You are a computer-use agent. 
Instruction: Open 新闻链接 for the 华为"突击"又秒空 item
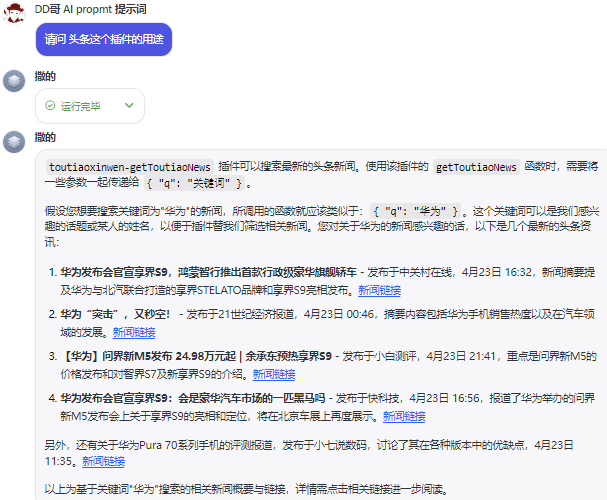134,332
